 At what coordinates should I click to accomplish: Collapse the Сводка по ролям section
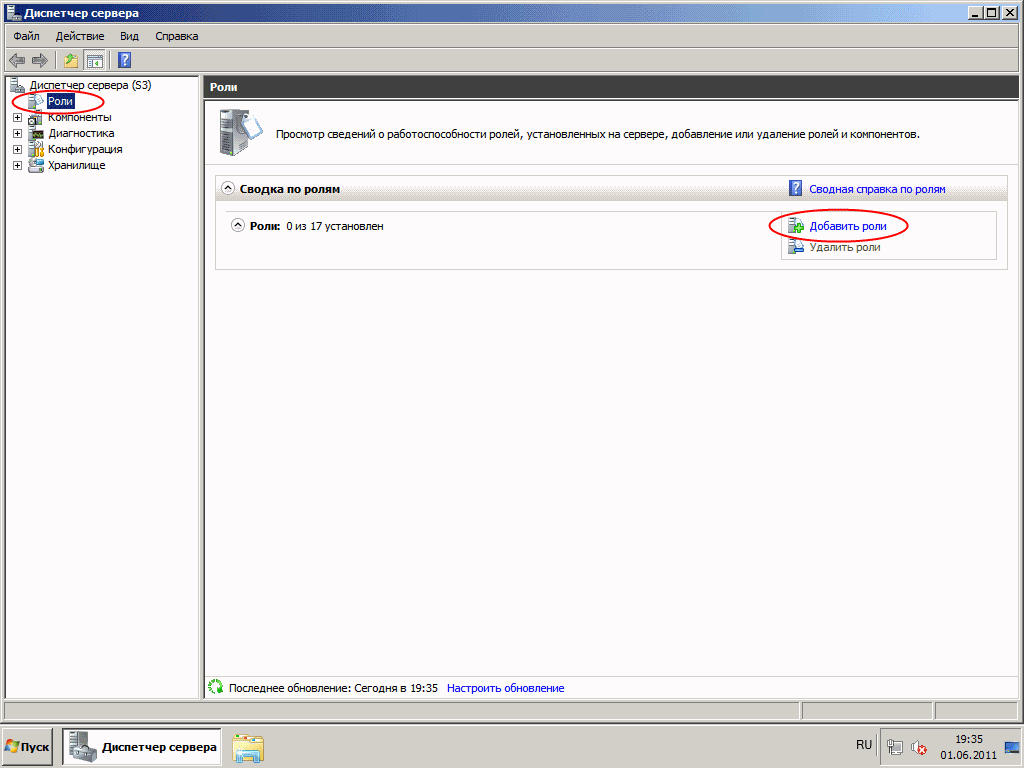[228, 188]
